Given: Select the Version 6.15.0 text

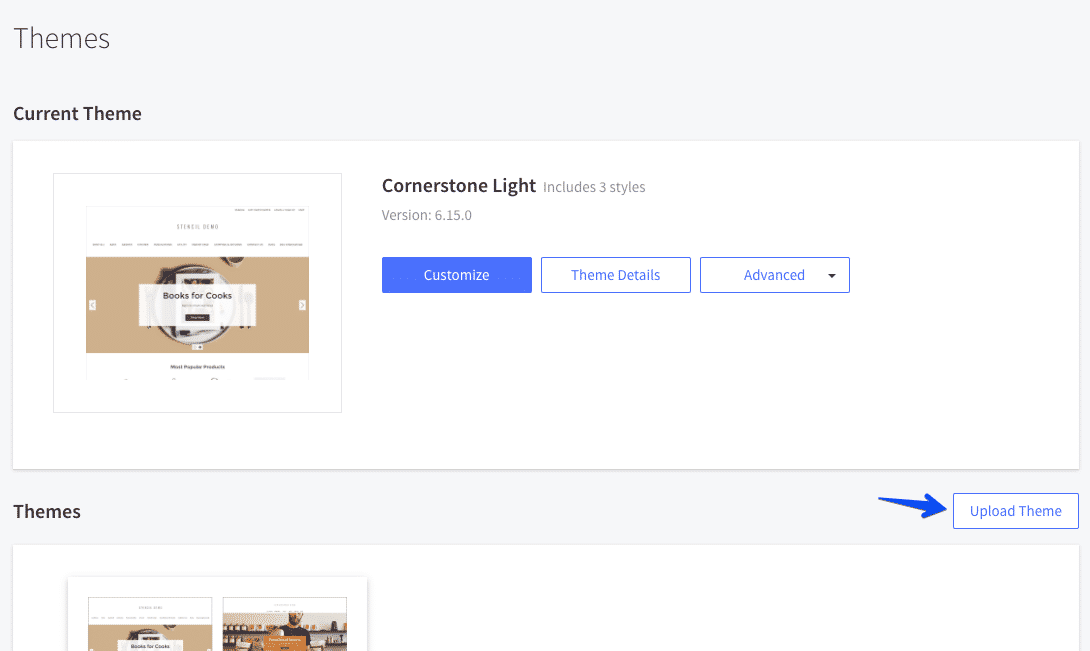Looking at the screenshot, I should 425,214.
